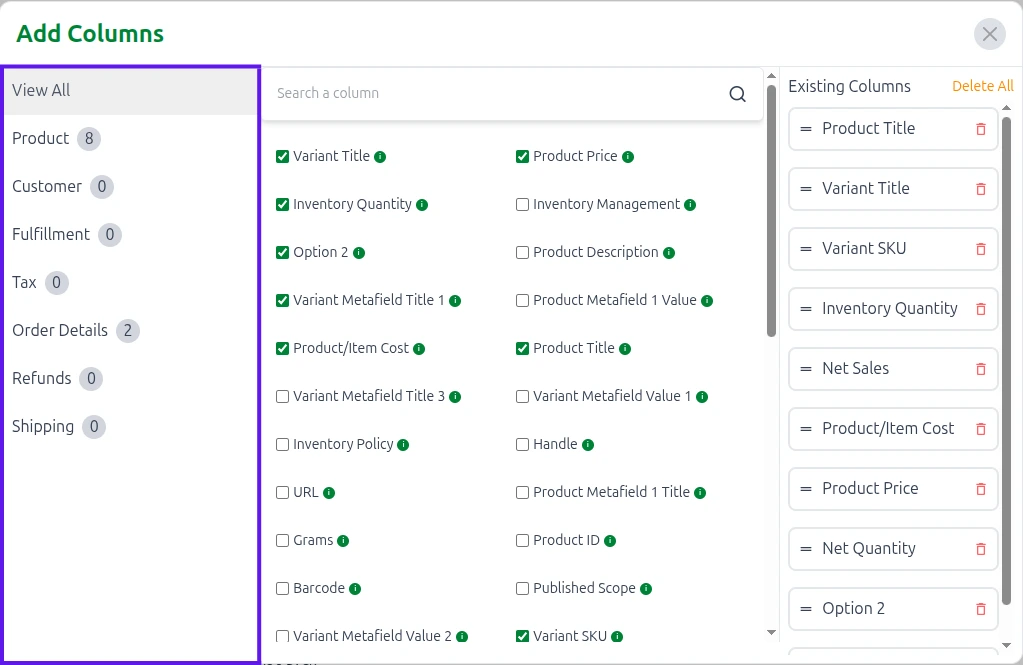Enable the Inventory Policy checkbox
Viewport: 1023px width, 665px height.
click(x=283, y=445)
